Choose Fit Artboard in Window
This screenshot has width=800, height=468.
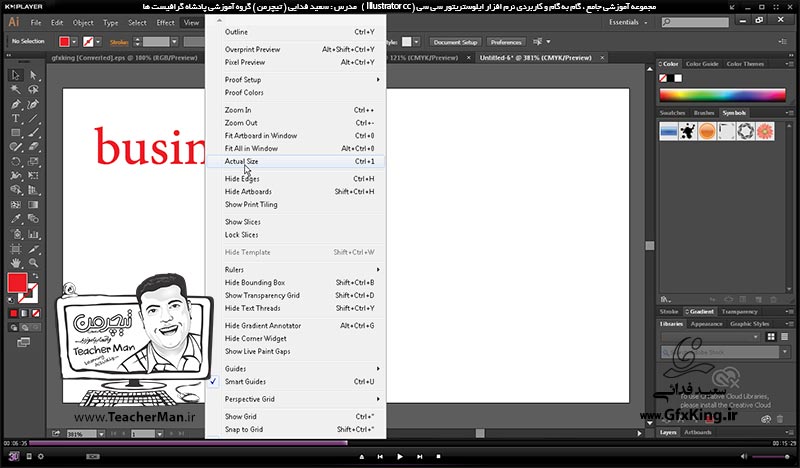click(295, 136)
